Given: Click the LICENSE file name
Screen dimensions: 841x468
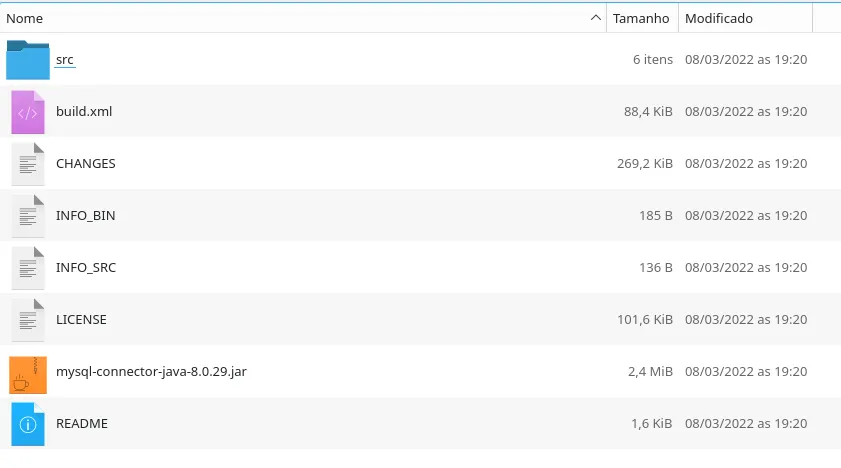Looking at the screenshot, I should tap(82, 320).
